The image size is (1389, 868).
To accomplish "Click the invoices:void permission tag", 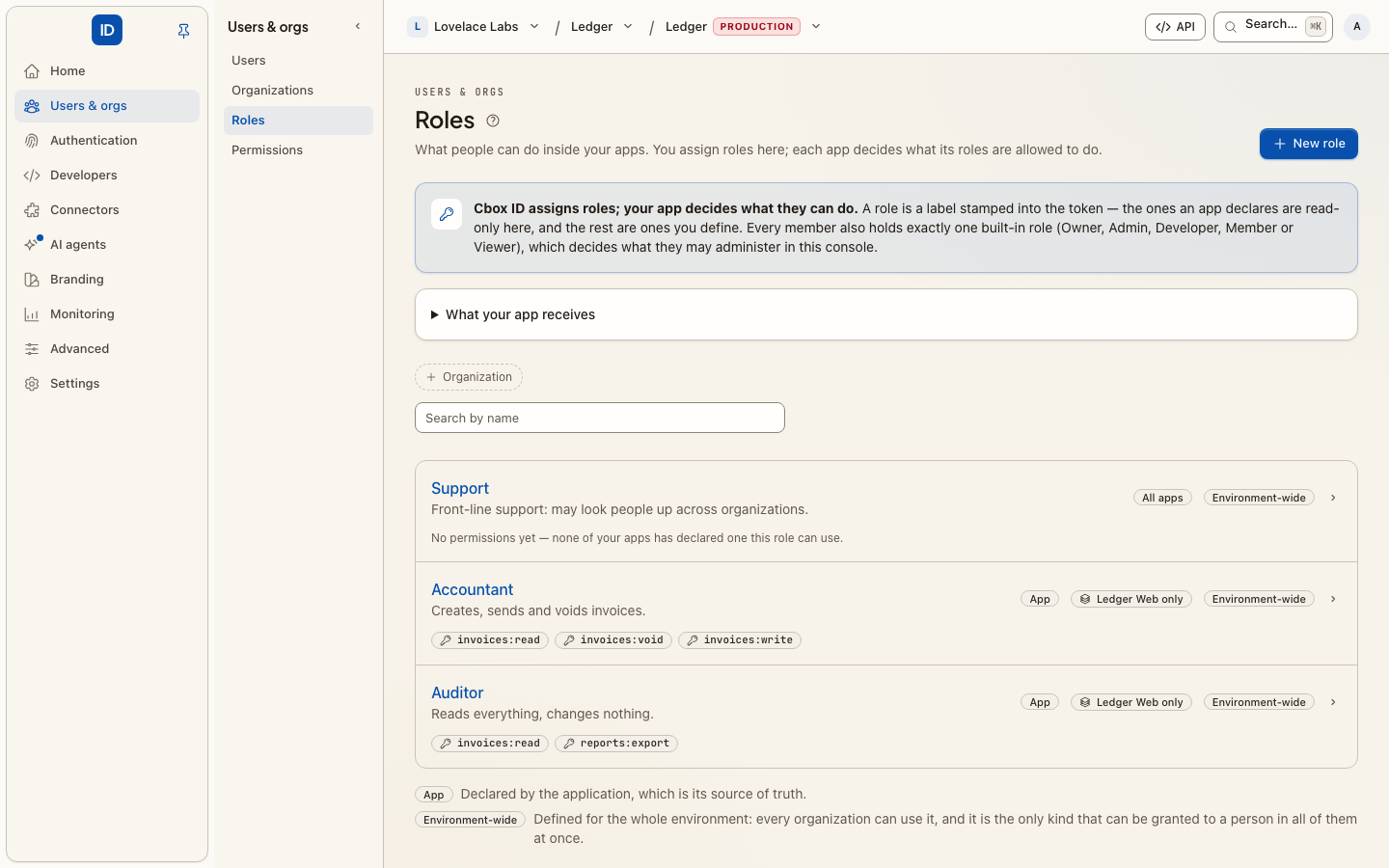I will [x=613, y=640].
